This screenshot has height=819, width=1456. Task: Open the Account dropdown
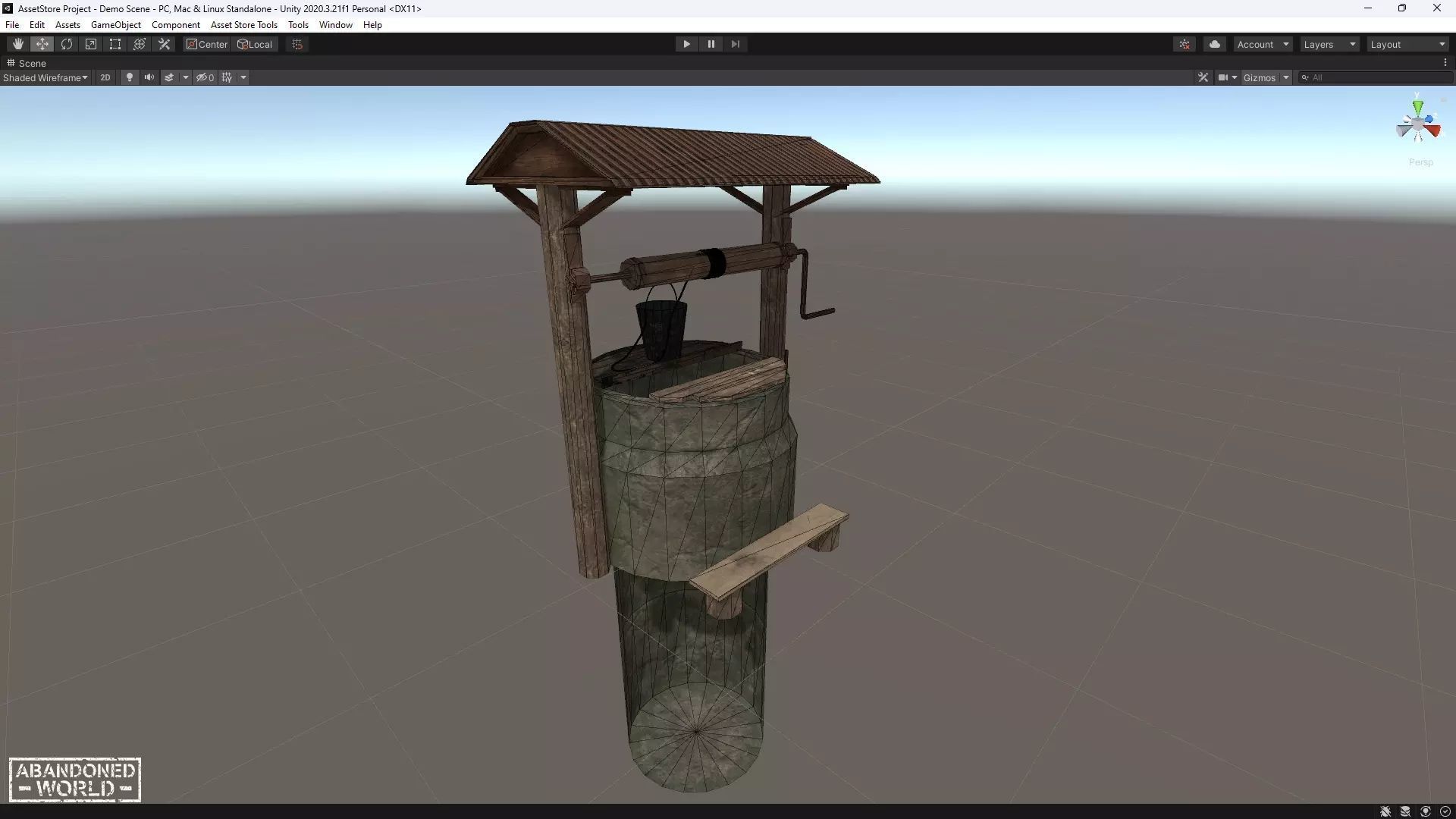(x=1263, y=44)
